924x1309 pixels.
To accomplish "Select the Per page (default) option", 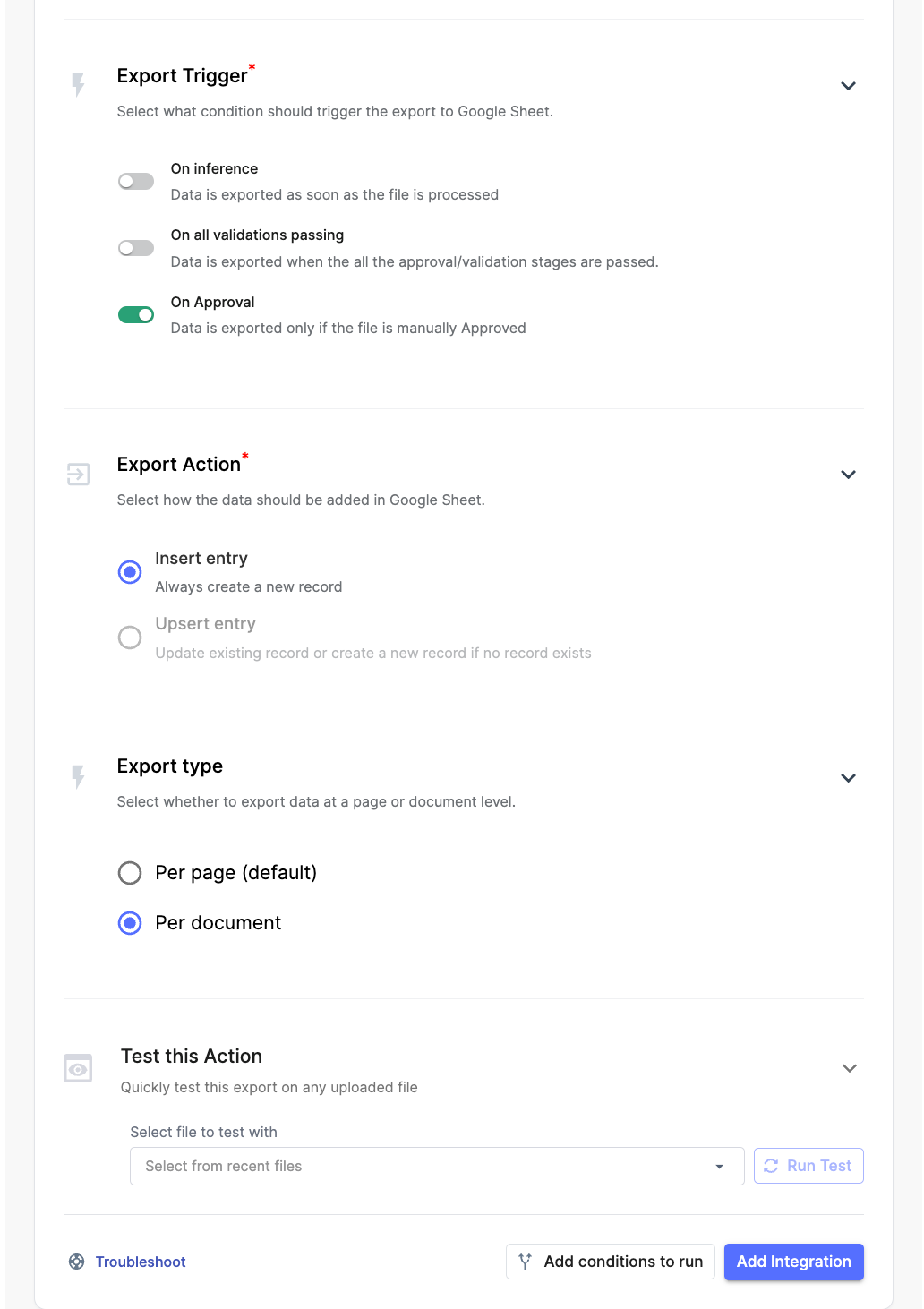I will tap(130, 873).
